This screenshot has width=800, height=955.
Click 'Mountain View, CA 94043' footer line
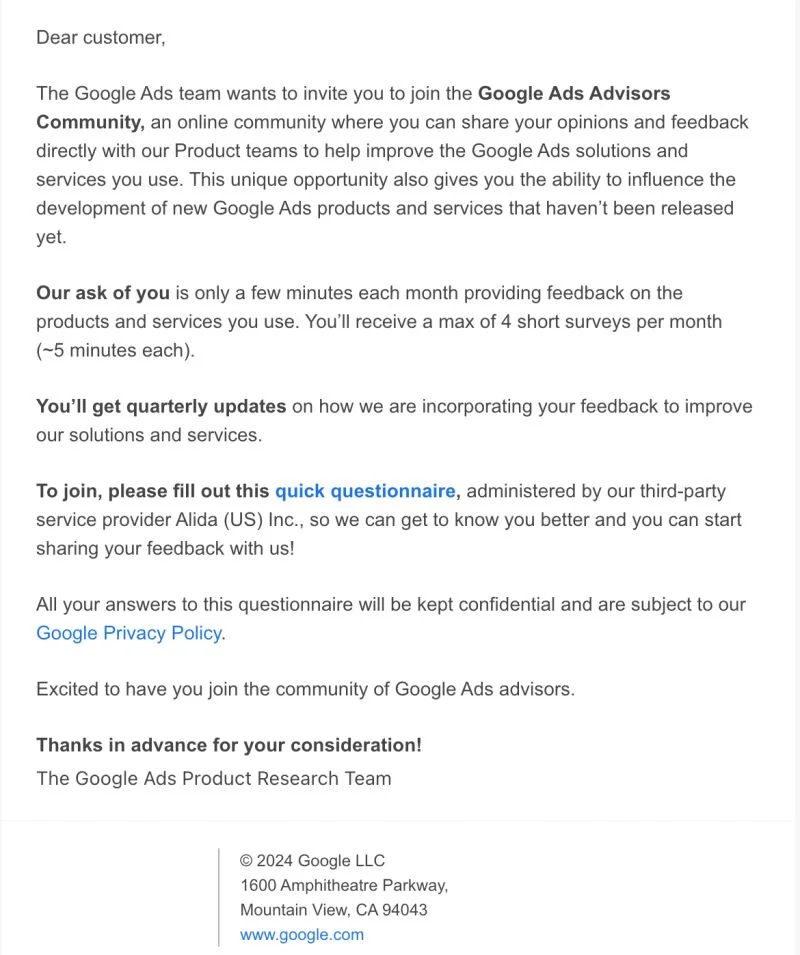334,910
